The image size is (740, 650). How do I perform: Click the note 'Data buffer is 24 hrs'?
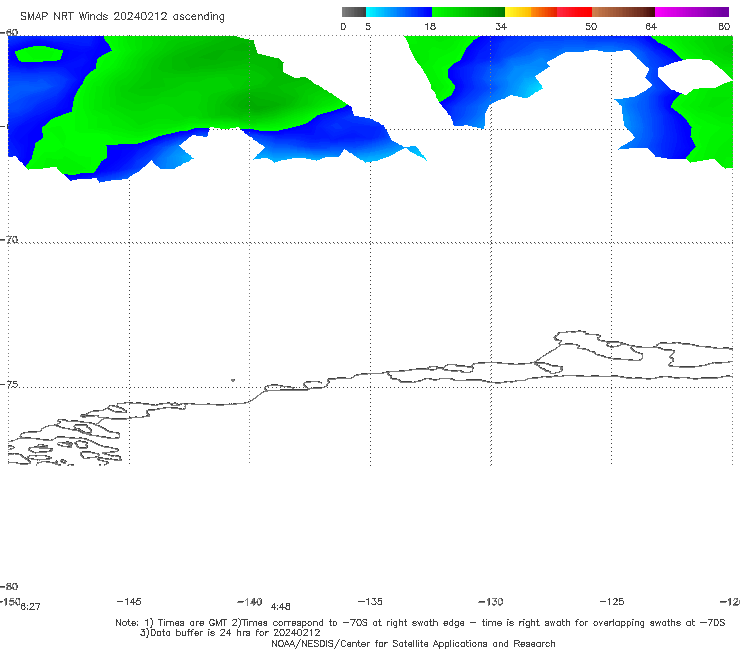pos(230,633)
